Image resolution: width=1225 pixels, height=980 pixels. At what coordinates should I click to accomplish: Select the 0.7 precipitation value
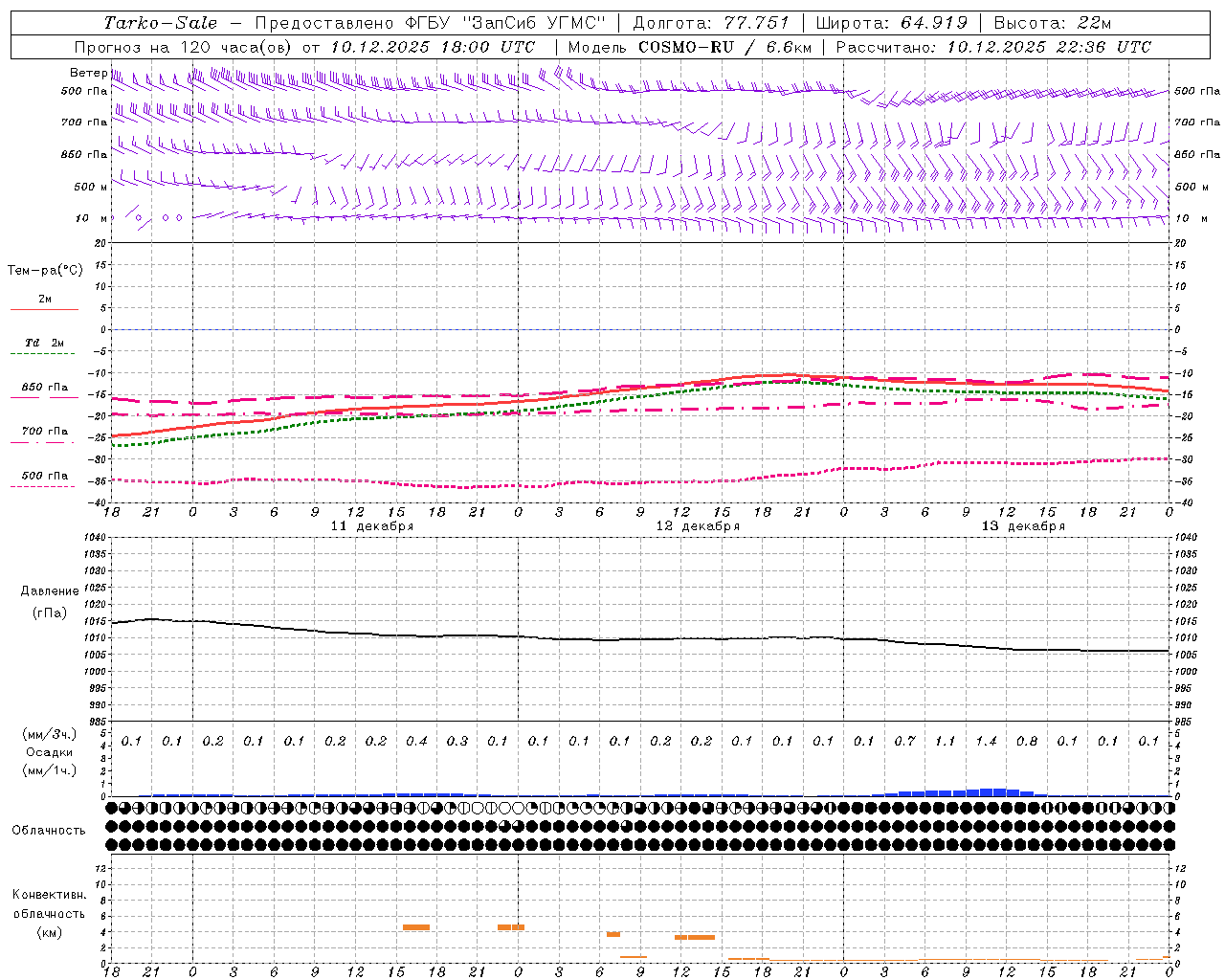pos(904,741)
